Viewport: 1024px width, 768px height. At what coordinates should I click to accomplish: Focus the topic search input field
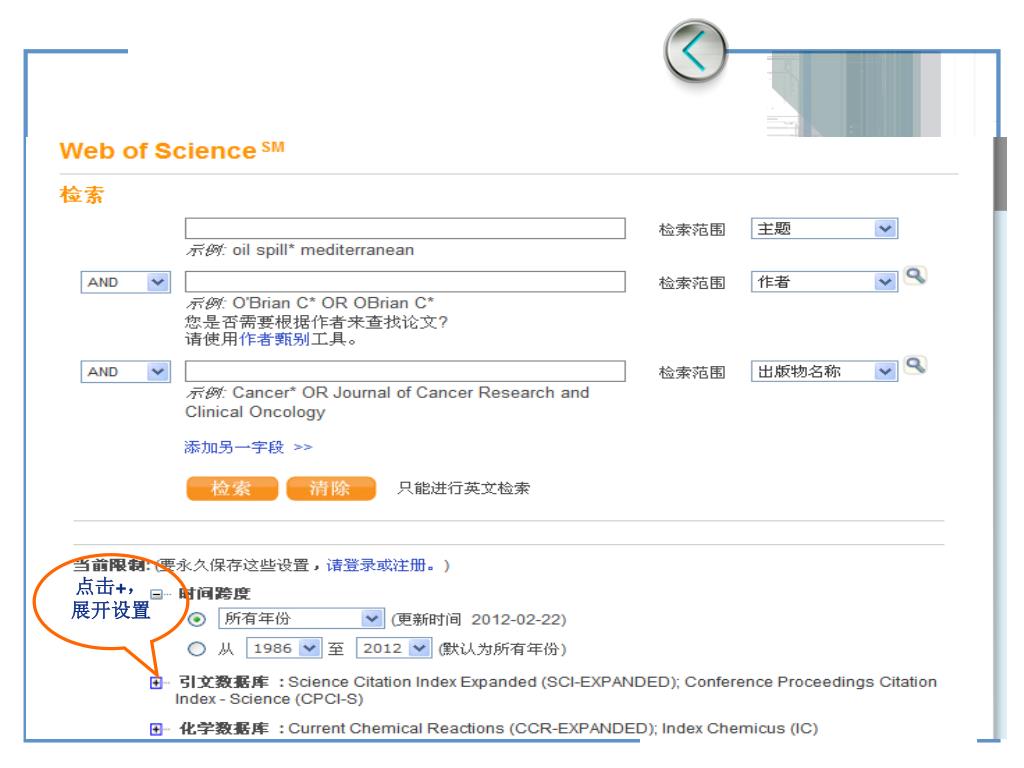click(405, 229)
